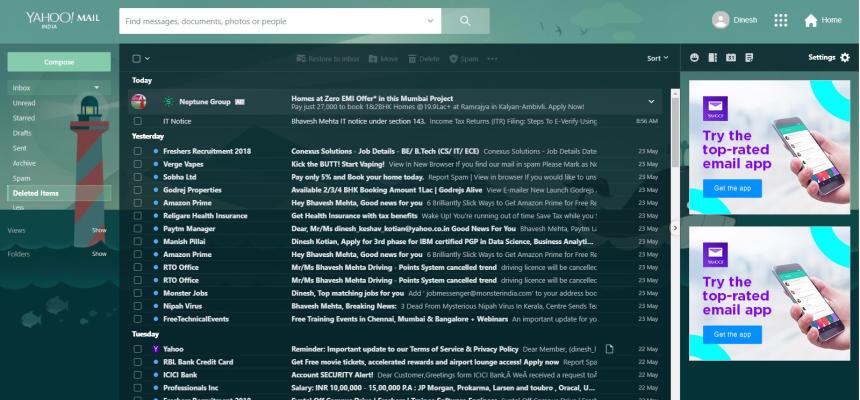Click the search magnifier button

(x=465, y=21)
